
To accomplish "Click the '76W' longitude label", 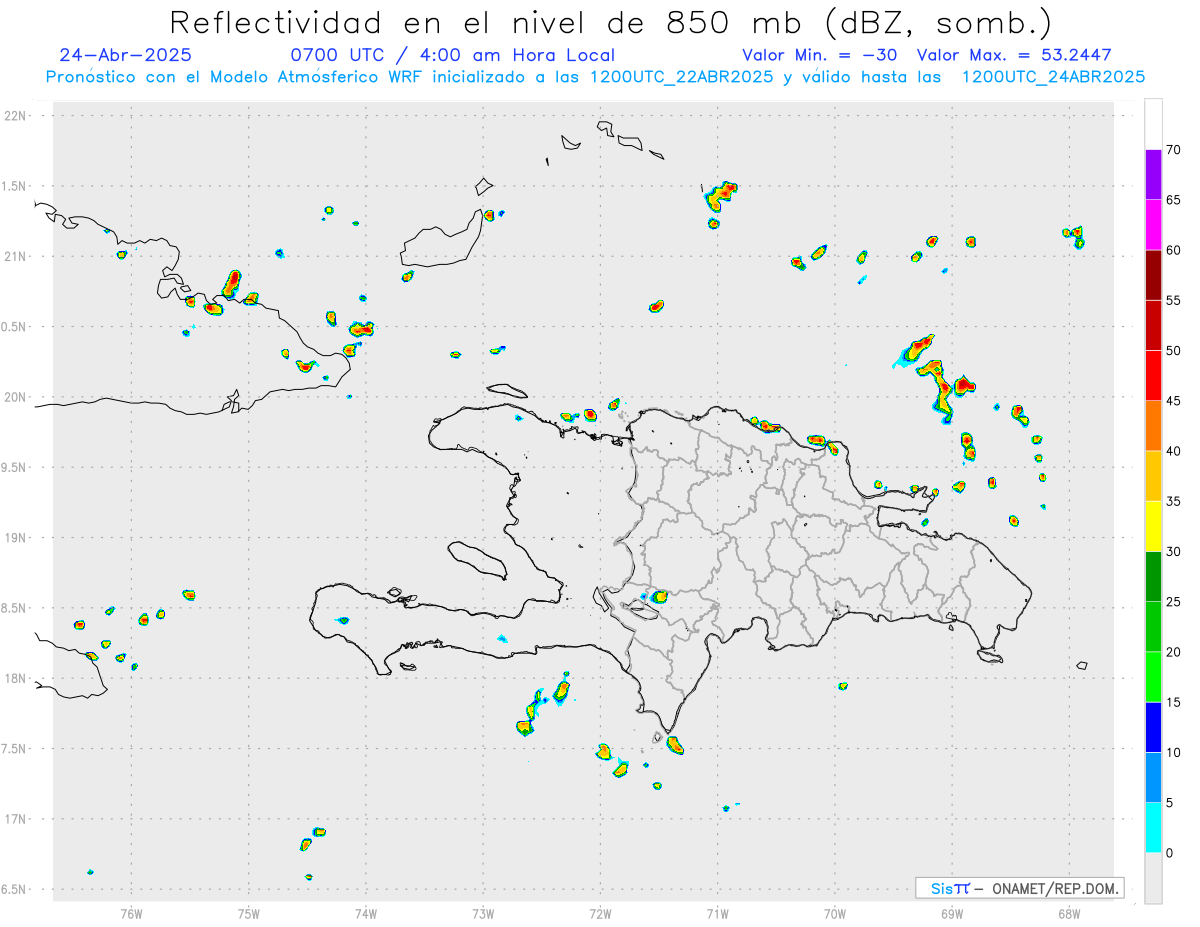I will [x=131, y=913].
